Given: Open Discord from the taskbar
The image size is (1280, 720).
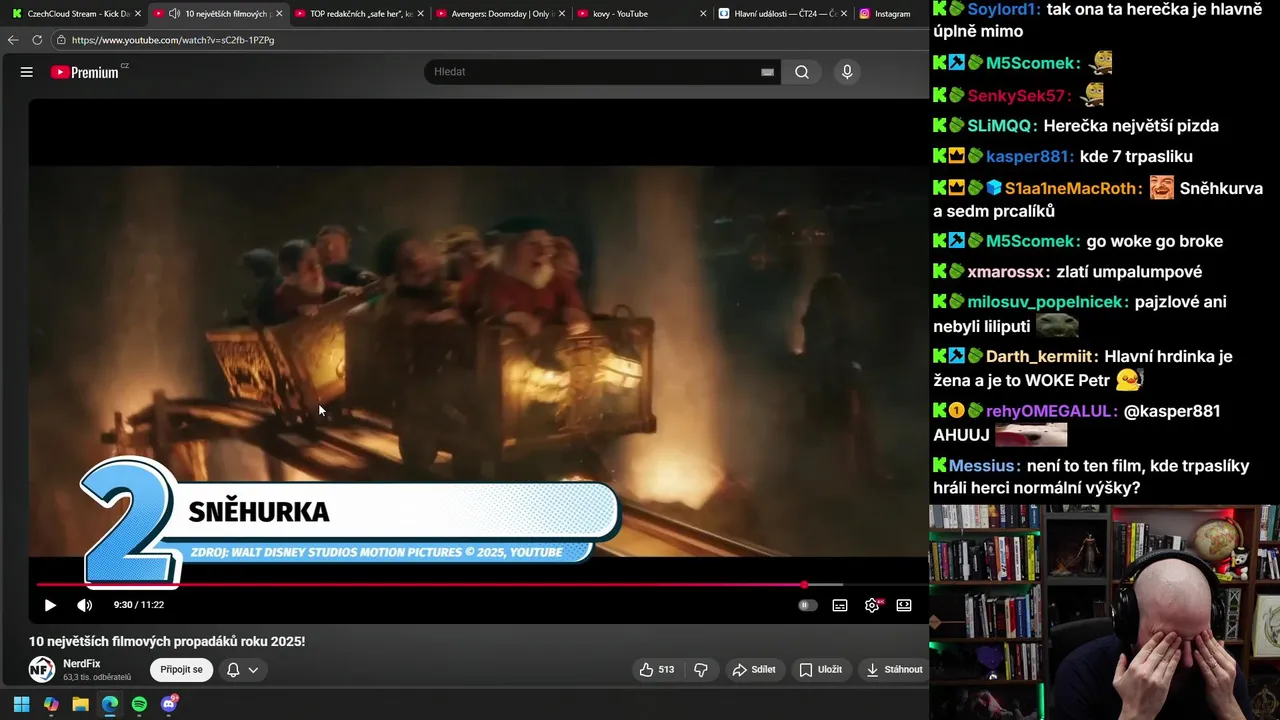Looking at the screenshot, I should click(x=169, y=705).
